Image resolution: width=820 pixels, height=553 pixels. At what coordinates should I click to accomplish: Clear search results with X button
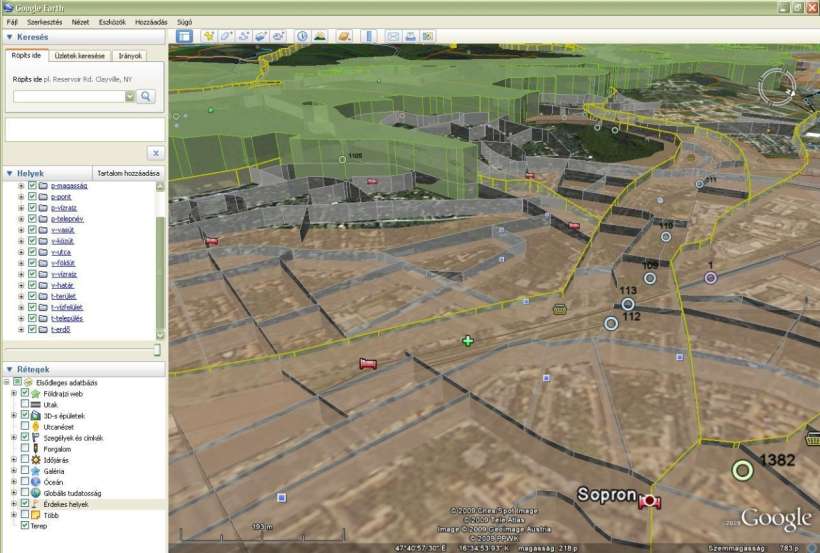[155, 153]
